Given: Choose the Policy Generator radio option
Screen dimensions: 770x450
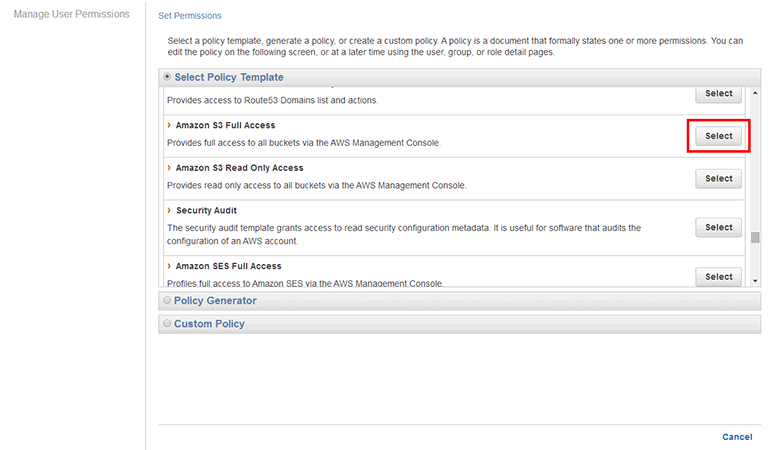Looking at the screenshot, I should pyautogui.click(x=167, y=300).
